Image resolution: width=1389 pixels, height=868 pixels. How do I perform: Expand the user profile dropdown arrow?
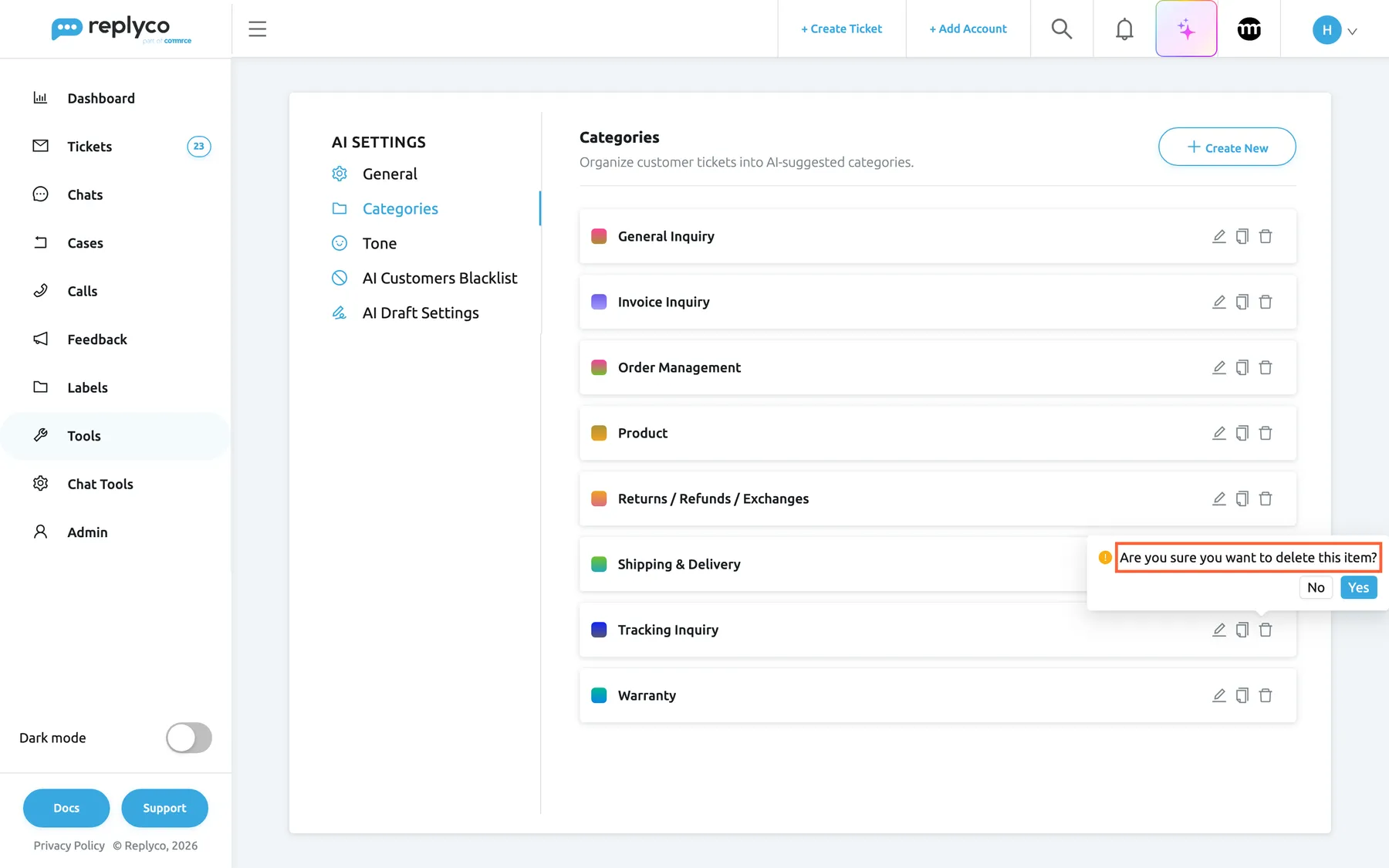tap(1352, 32)
